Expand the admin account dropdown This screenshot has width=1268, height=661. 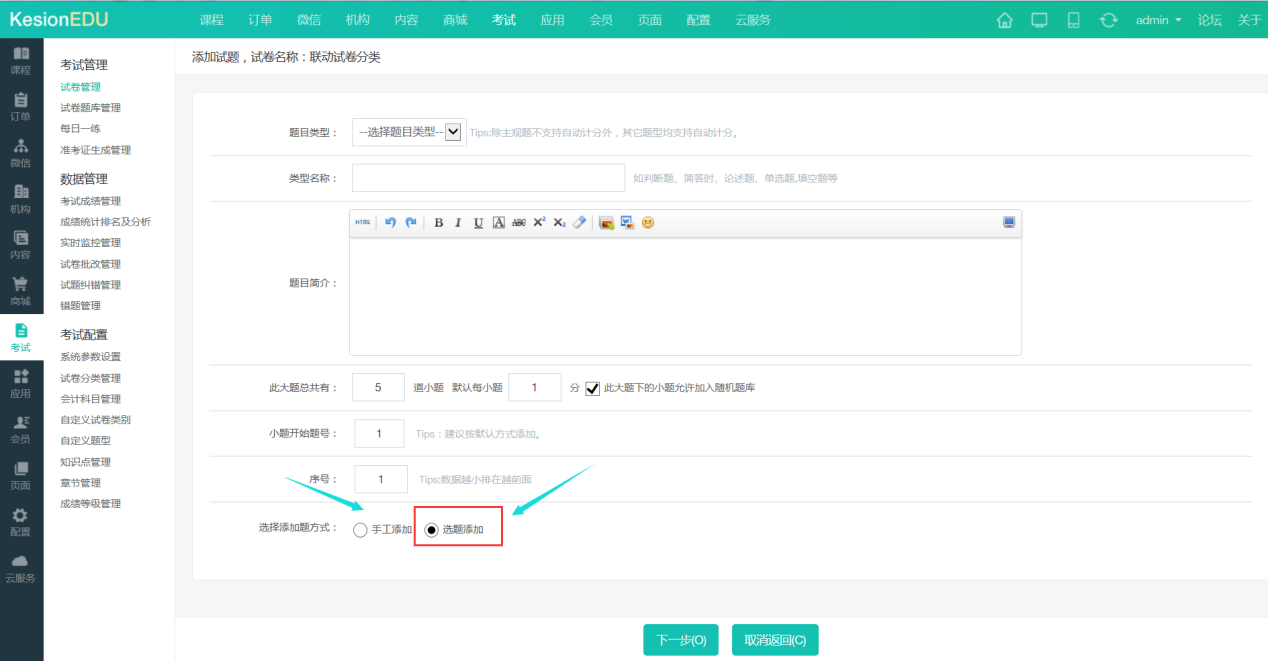click(x=1158, y=20)
